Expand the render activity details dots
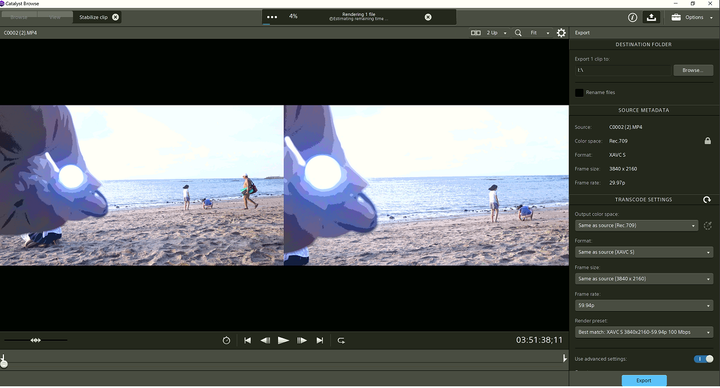 (272, 17)
